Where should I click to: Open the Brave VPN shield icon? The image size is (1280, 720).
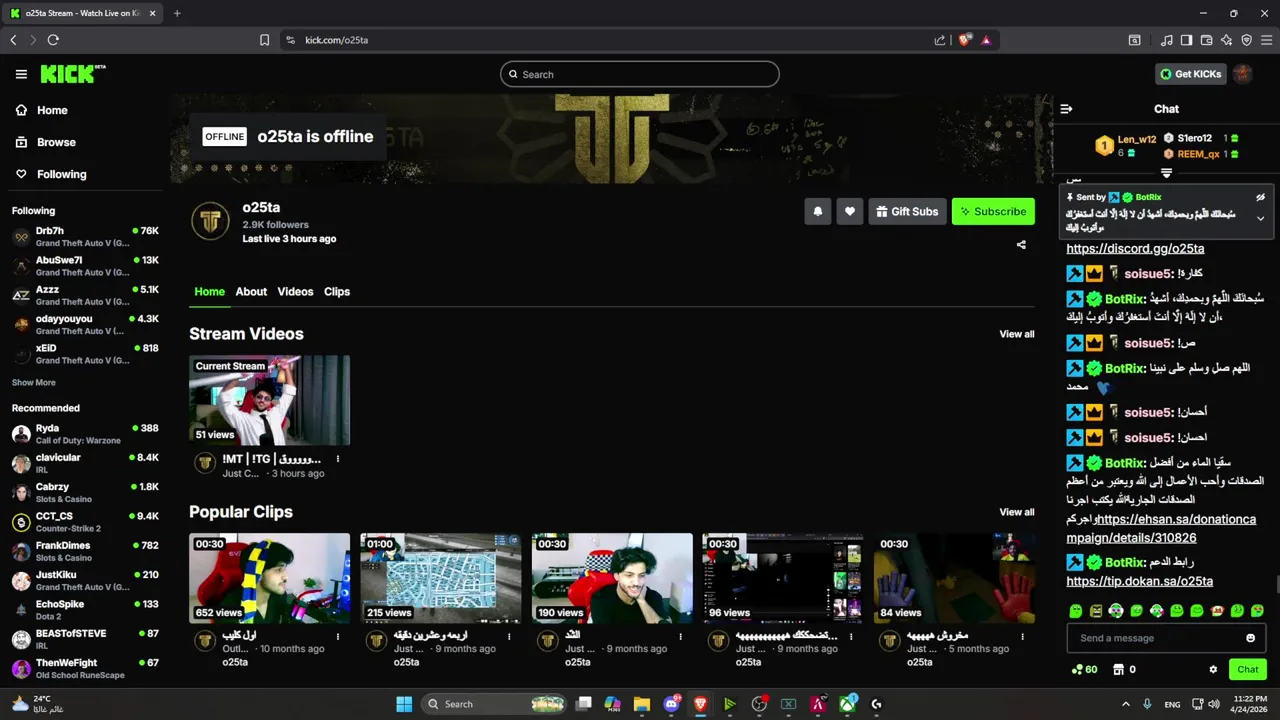tap(1246, 40)
